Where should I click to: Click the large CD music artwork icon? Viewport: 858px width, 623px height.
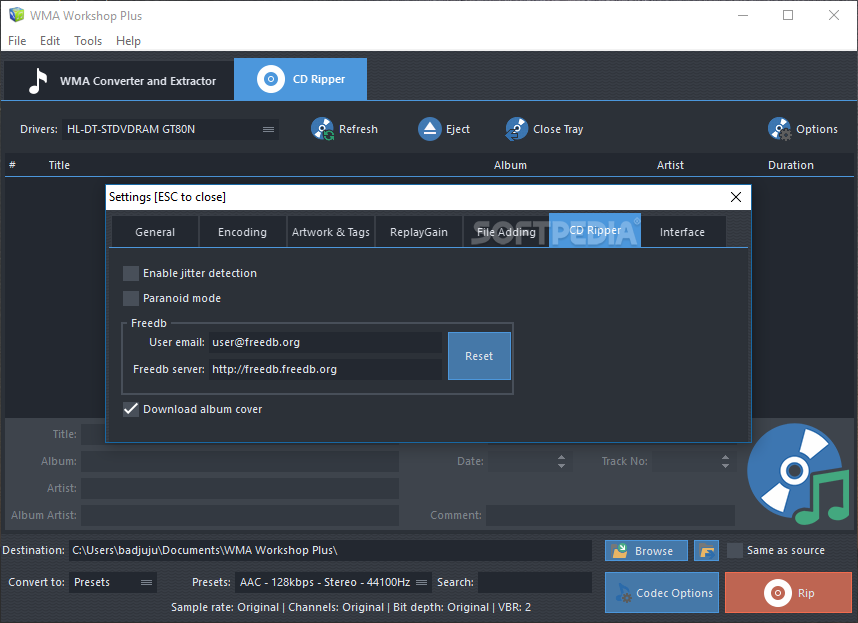click(798, 474)
